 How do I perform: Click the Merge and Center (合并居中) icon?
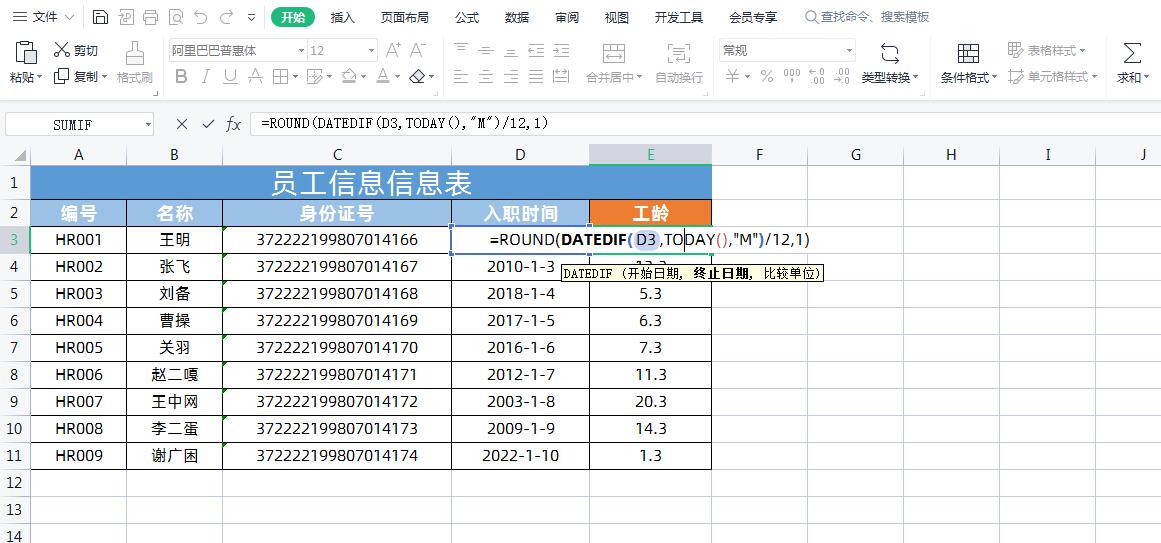click(x=613, y=53)
